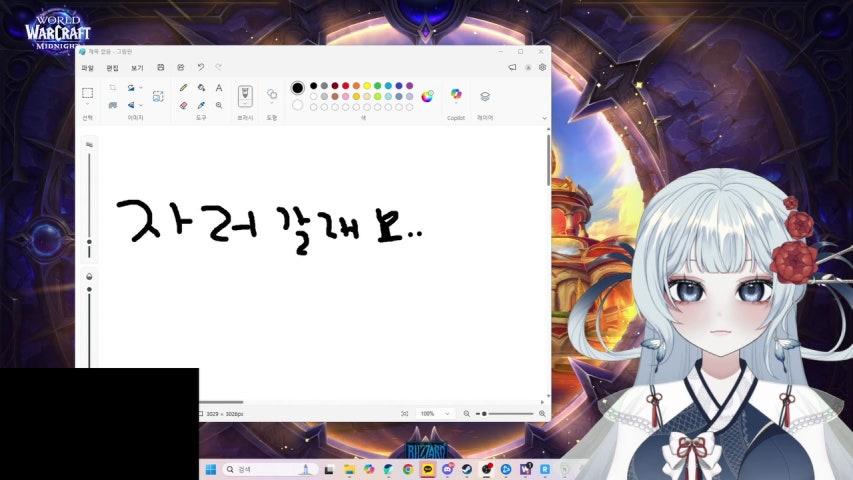Select the Text tool

click(x=219, y=88)
